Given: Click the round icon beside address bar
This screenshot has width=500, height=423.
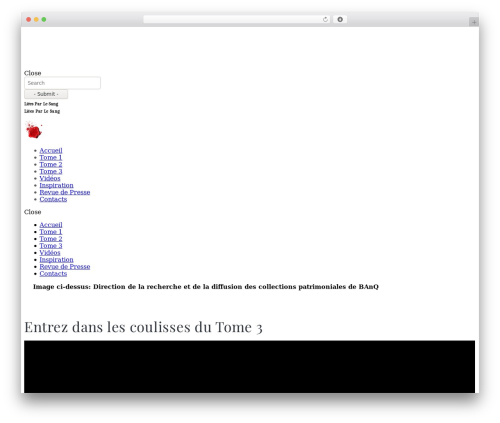Looking at the screenshot, I should (x=340, y=19).
